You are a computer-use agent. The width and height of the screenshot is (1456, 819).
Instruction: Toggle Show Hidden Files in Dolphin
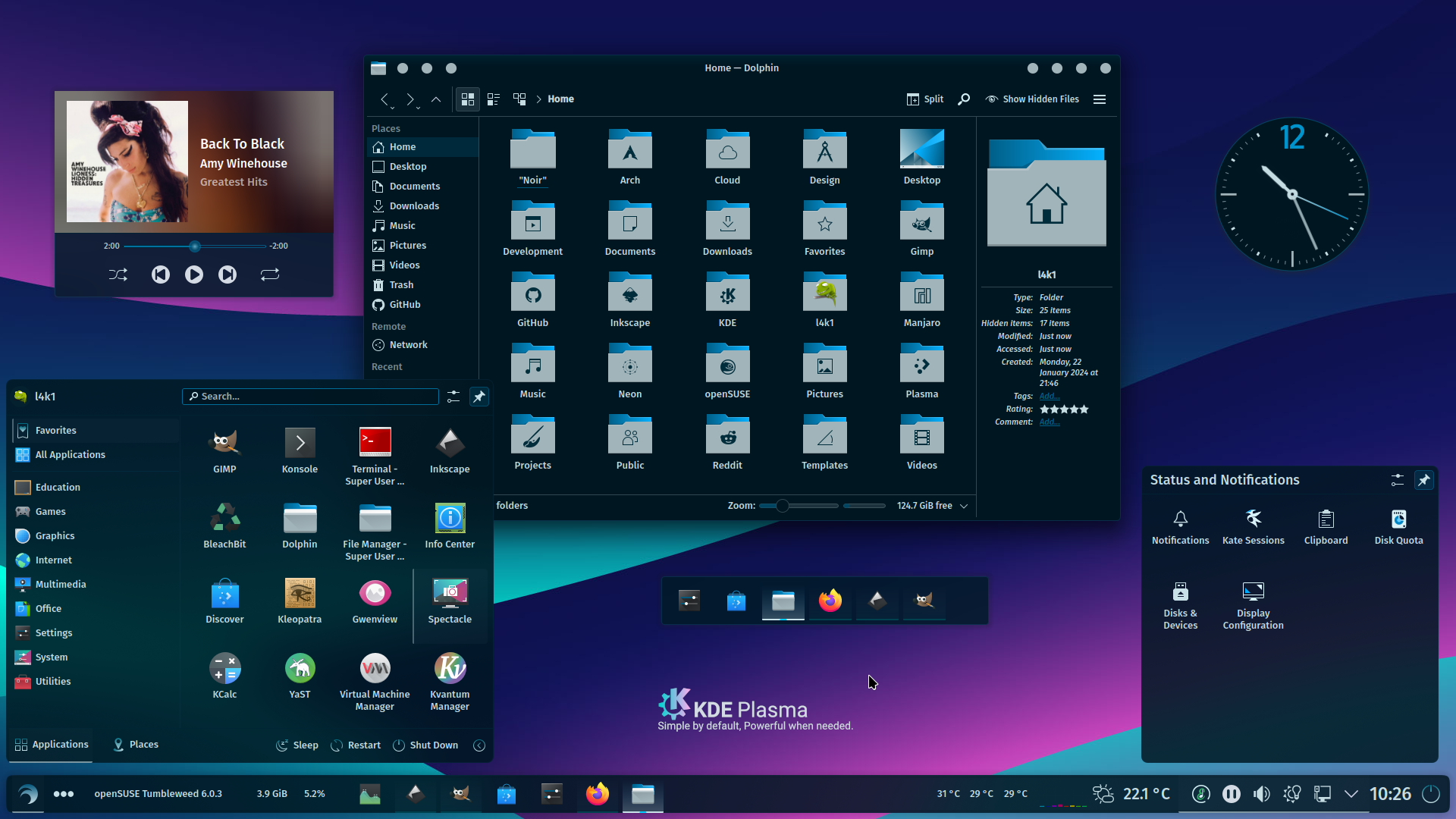coord(1032,99)
